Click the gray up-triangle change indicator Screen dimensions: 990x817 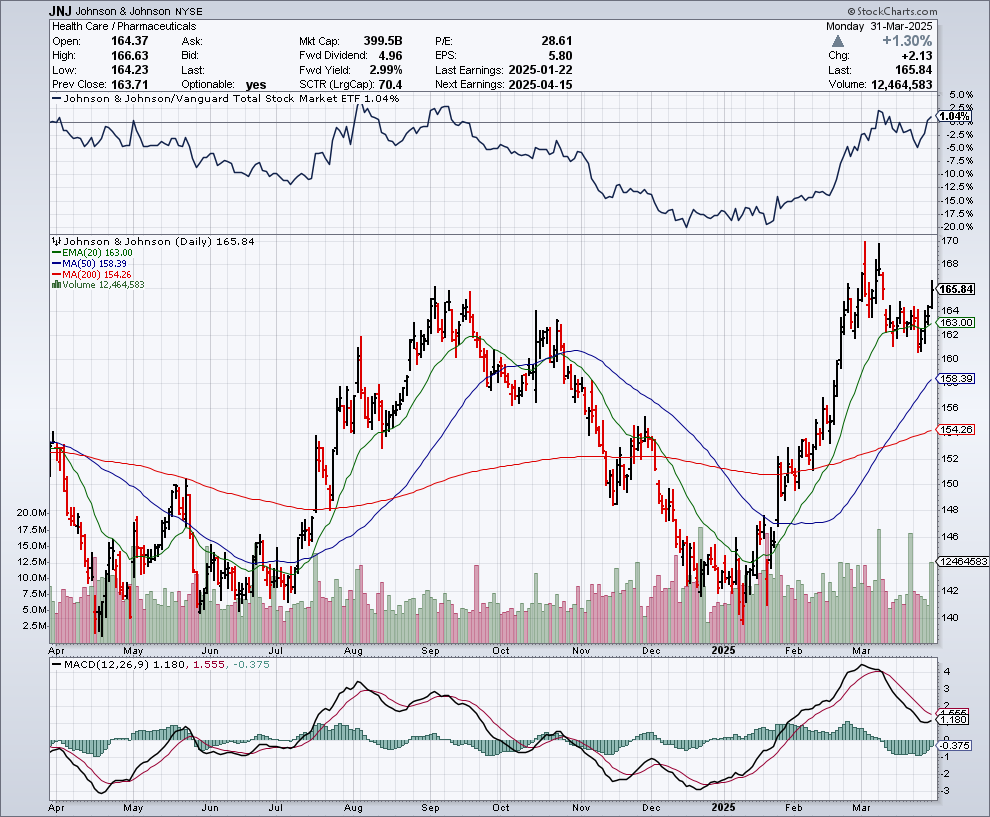(837, 41)
